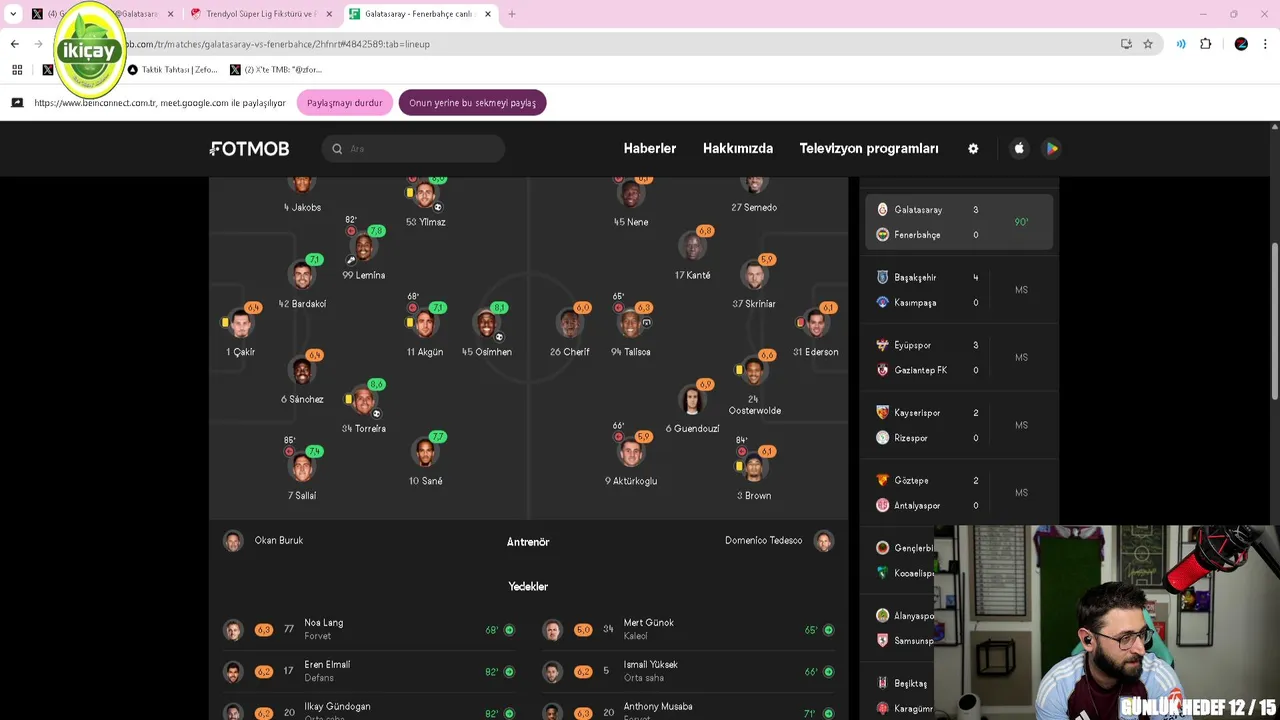Open the Chrome three-dot menu
This screenshot has height=720, width=1280.
click(x=1266, y=44)
